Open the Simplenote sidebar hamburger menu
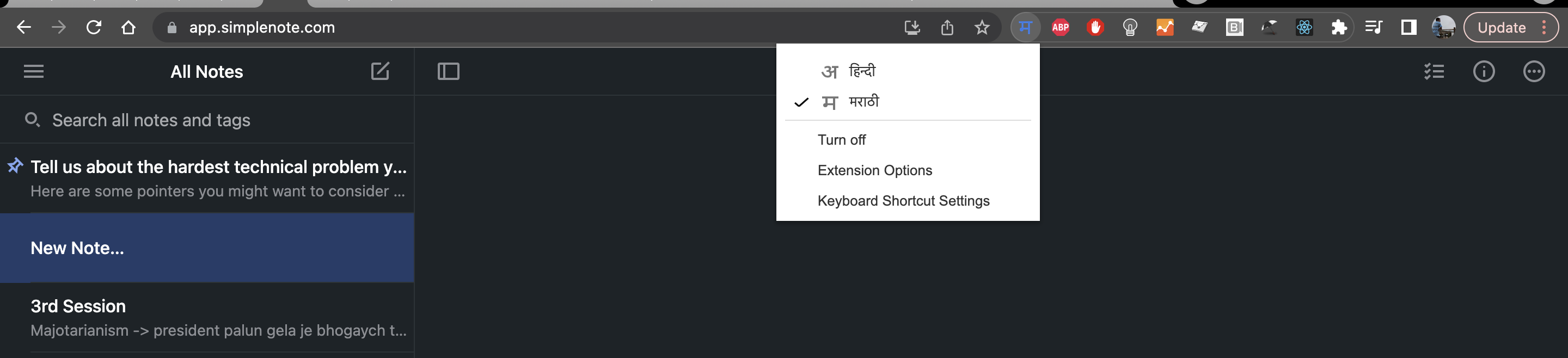 33,71
